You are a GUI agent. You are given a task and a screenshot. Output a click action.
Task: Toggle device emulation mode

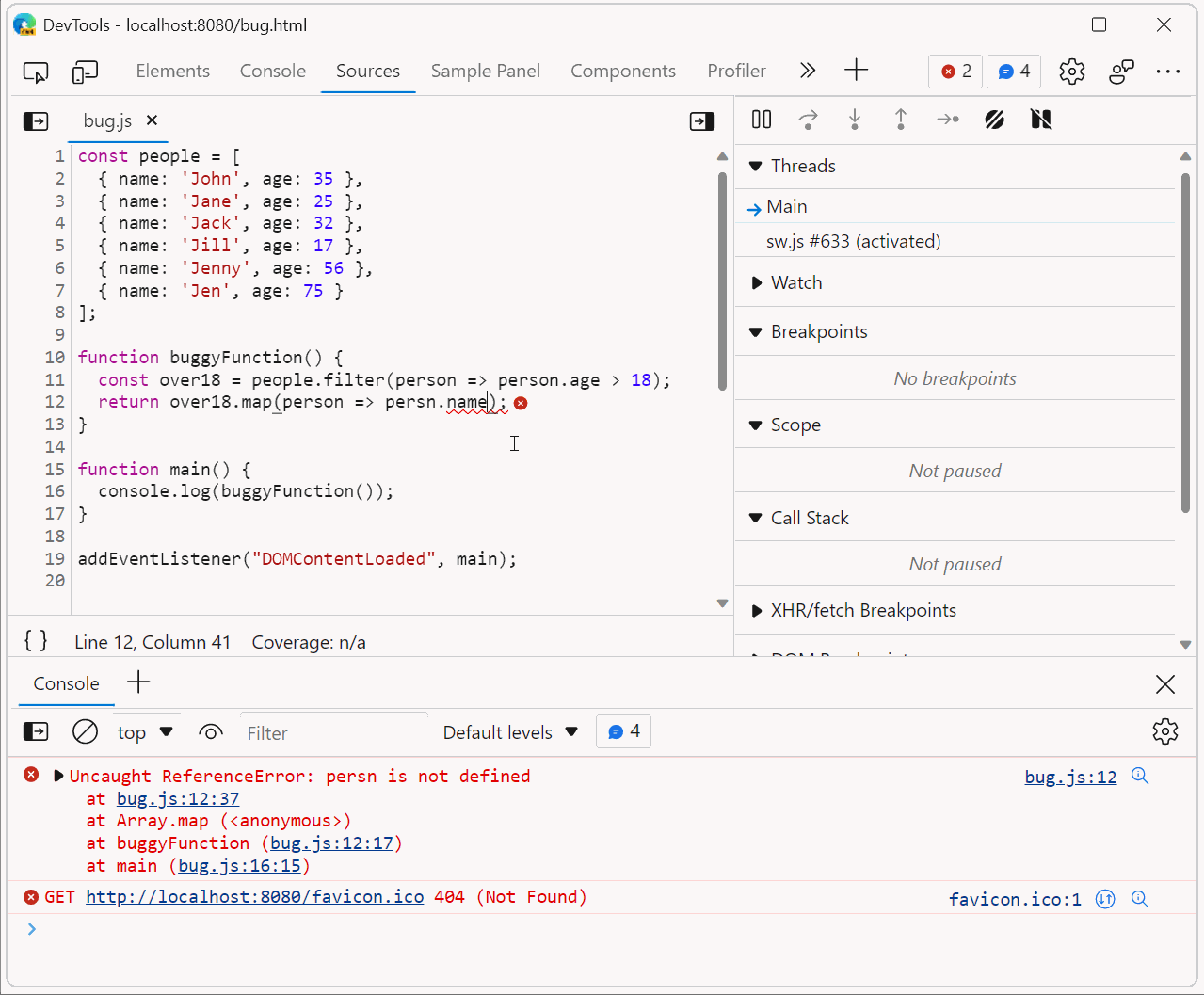point(85,71)
